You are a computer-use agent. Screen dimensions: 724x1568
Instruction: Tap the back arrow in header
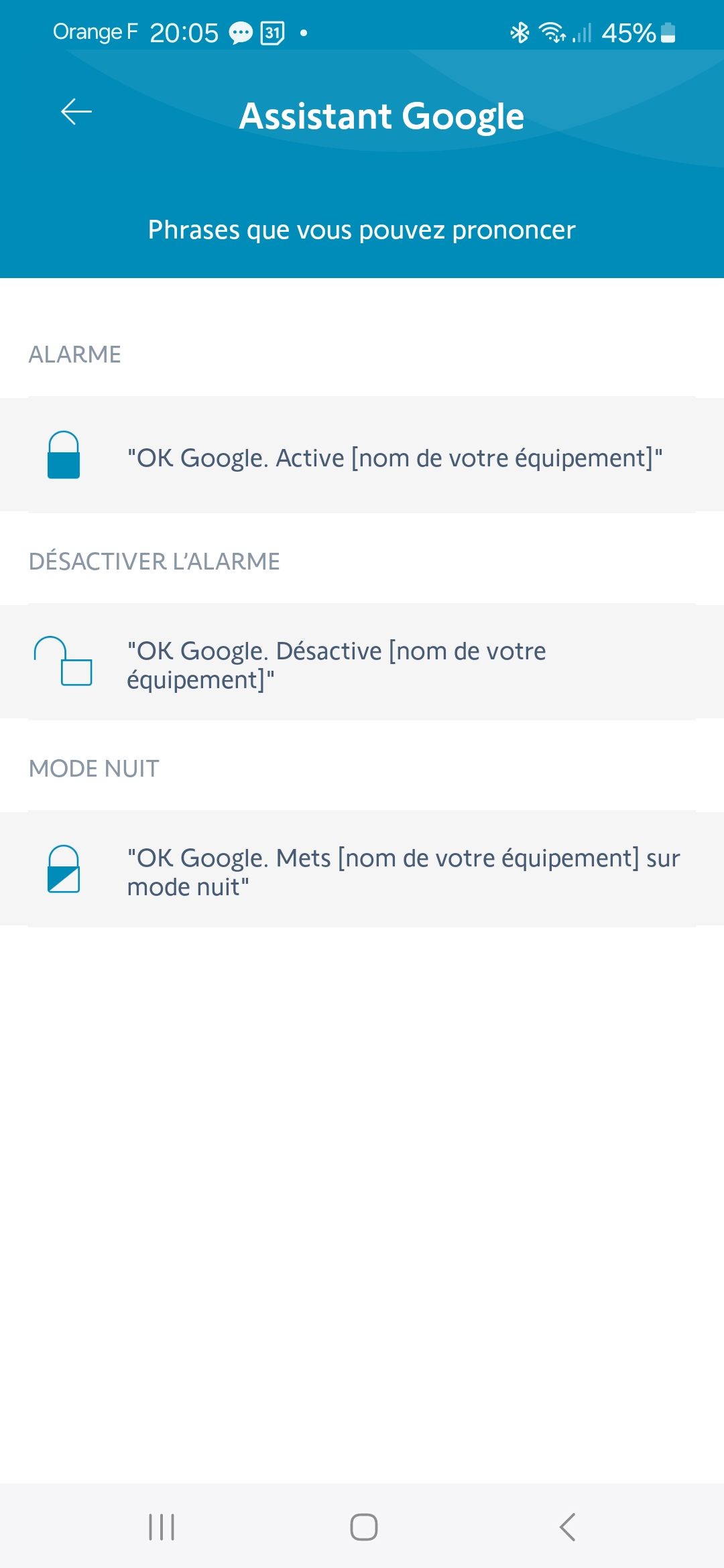[x=76, y=112]
